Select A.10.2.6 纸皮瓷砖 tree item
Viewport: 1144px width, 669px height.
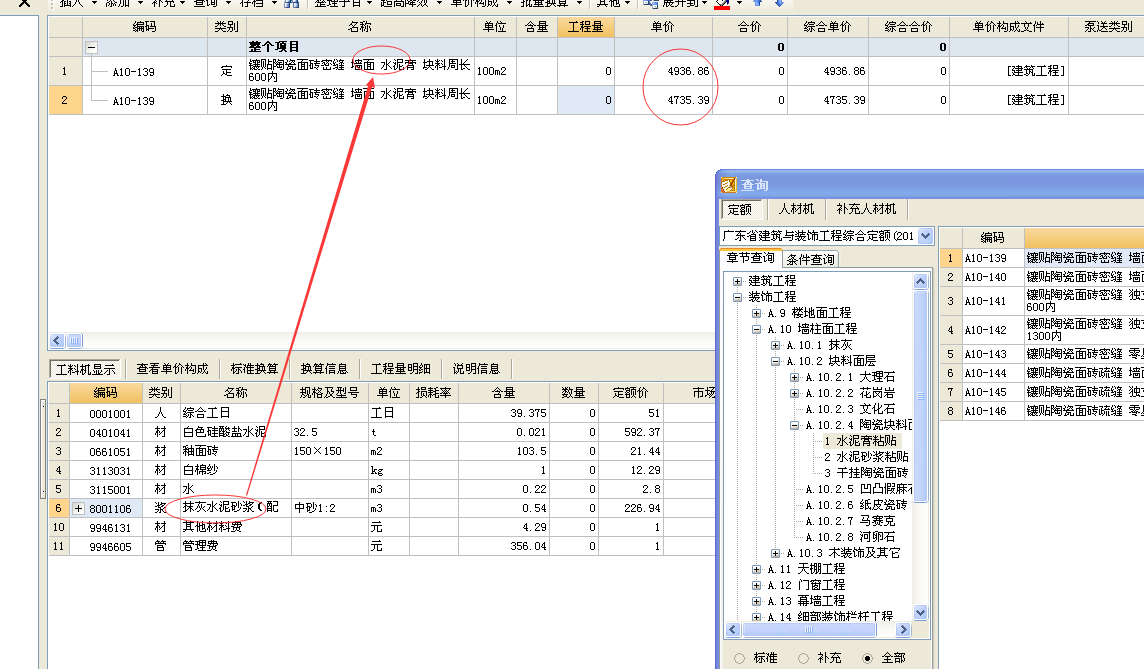point(856,505)
